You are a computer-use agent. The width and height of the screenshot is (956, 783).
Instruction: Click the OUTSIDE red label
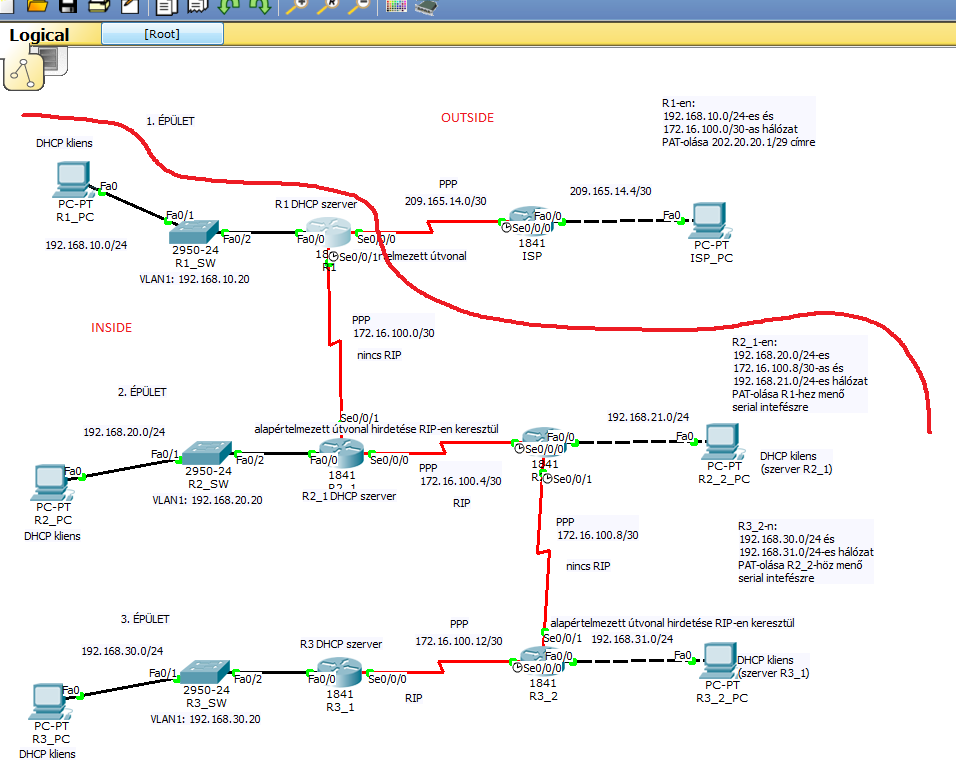[468, 118]
